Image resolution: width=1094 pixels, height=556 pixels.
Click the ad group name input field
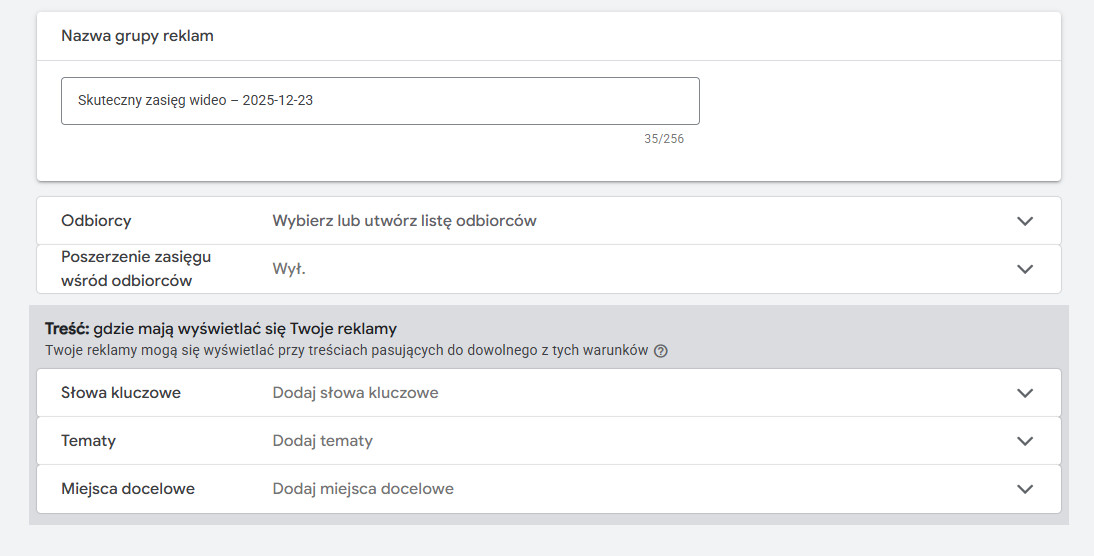pyautogui.click(x=380, y=101)
